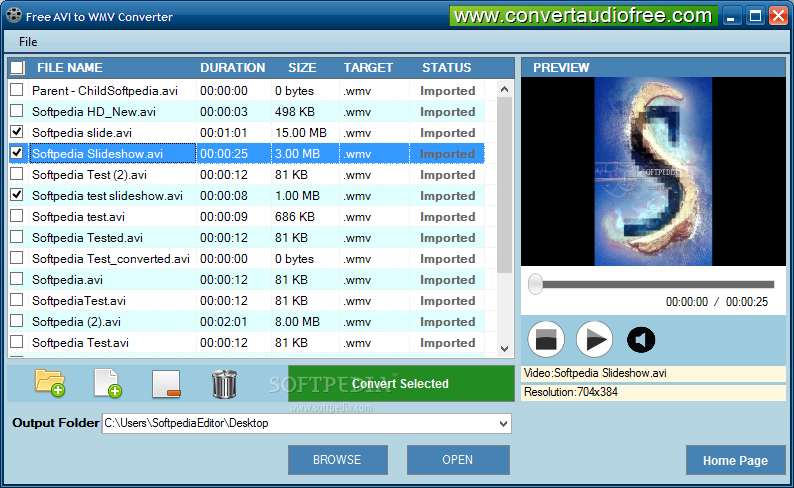This screenshot has height=488, width=794.
Task: Click the preview seek slider handle
Action: click(x=535, y=284)
